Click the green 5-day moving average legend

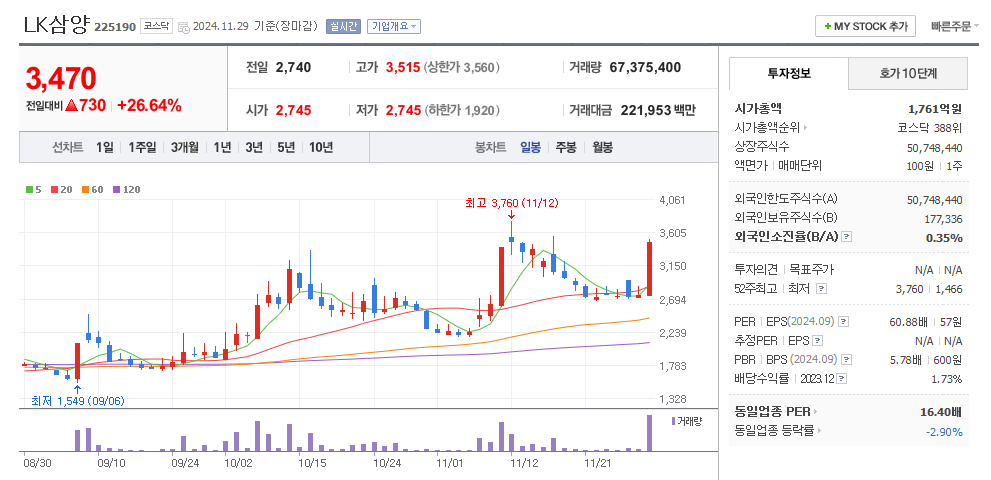(x=33, y=189)
